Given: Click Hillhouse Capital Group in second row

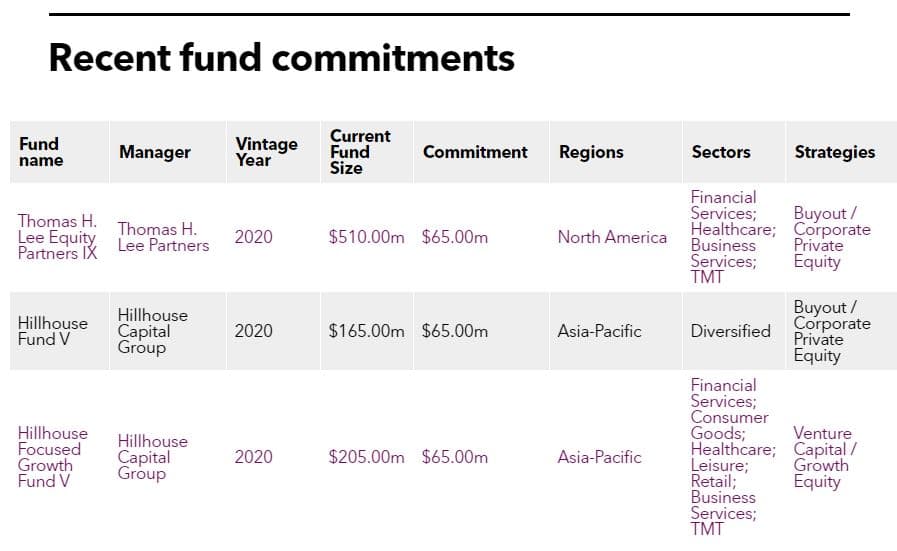Looking at the screenshot, I should [152, 331].
